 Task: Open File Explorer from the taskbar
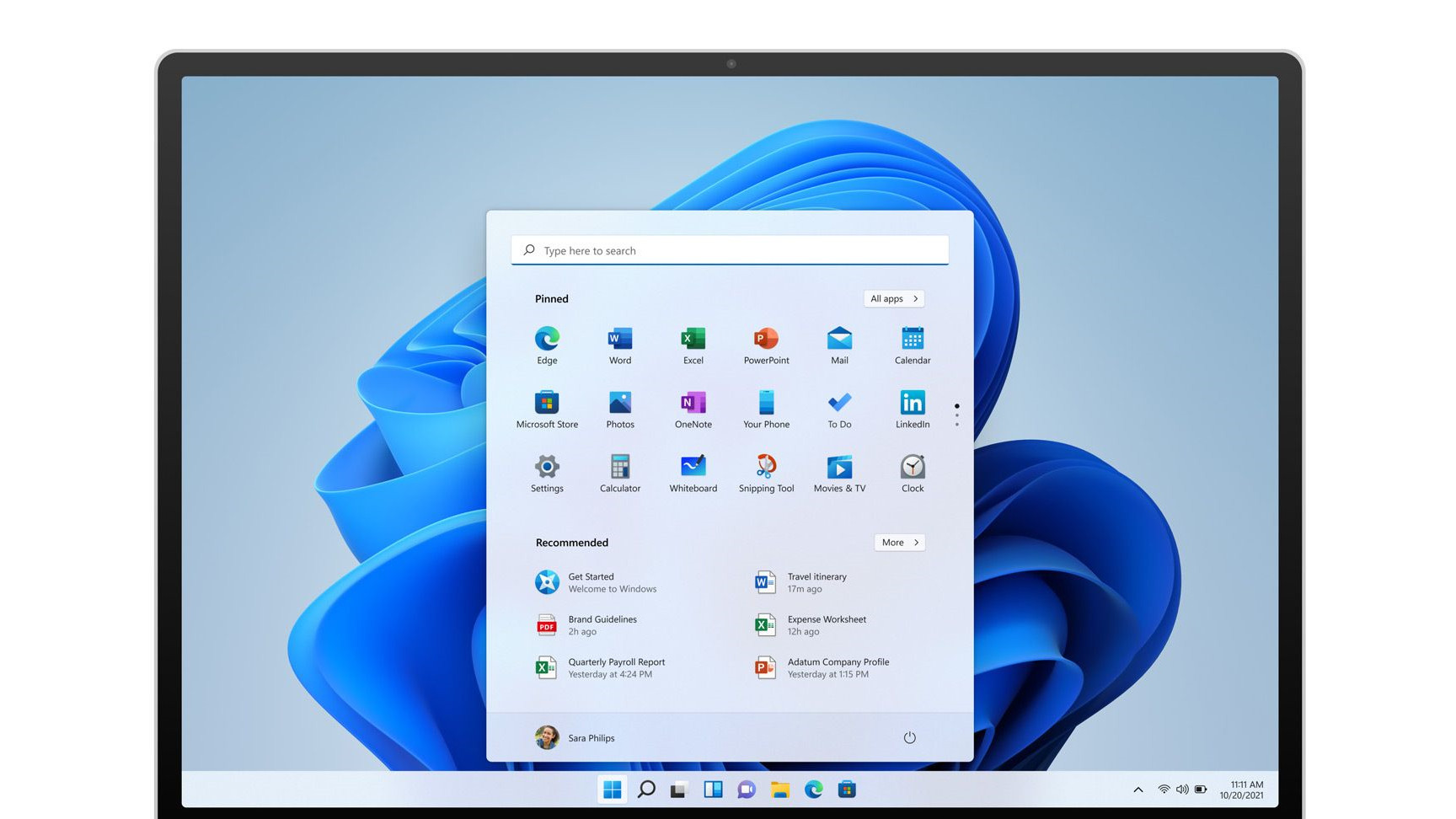point(780,790)
